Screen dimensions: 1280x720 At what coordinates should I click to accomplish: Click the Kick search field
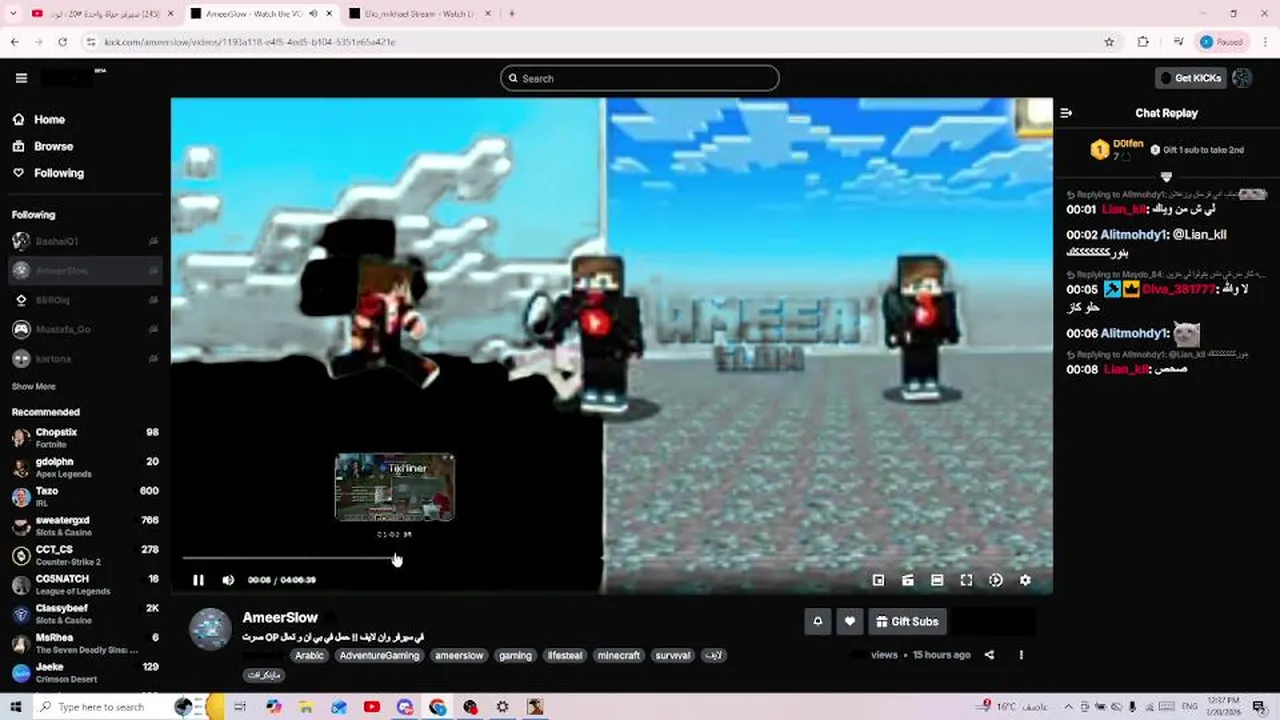tap(640, 78)
